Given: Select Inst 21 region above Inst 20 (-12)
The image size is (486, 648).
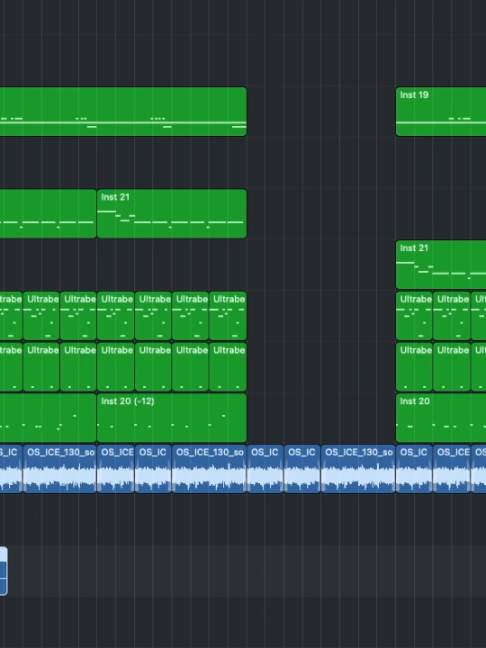Looking at the screenshot, I should pyautogui.click(x=172, y=214).
